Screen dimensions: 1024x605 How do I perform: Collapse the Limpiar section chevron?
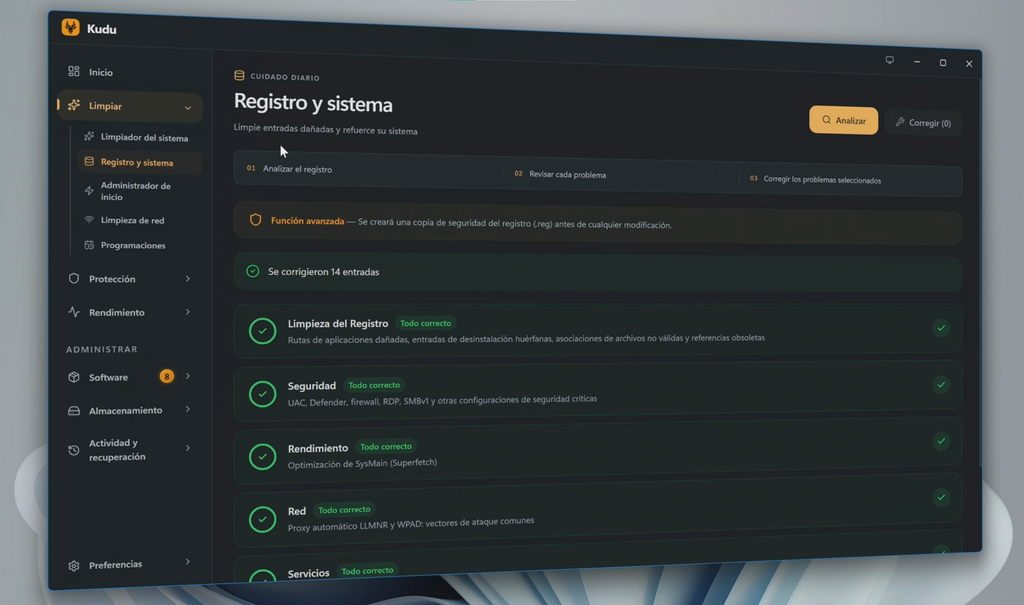point(187,108)
